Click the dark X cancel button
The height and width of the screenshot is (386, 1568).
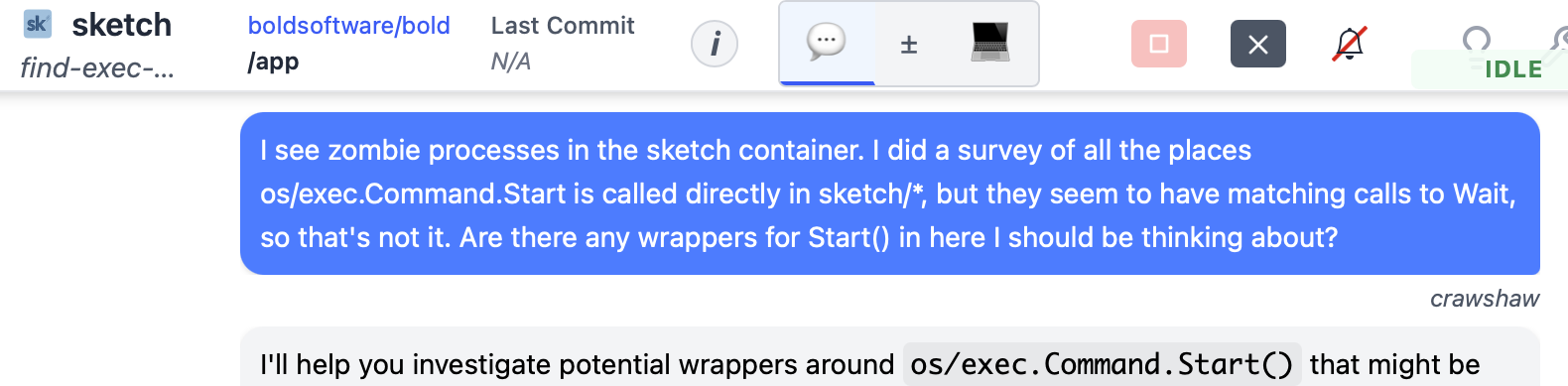coord(1258,44)
